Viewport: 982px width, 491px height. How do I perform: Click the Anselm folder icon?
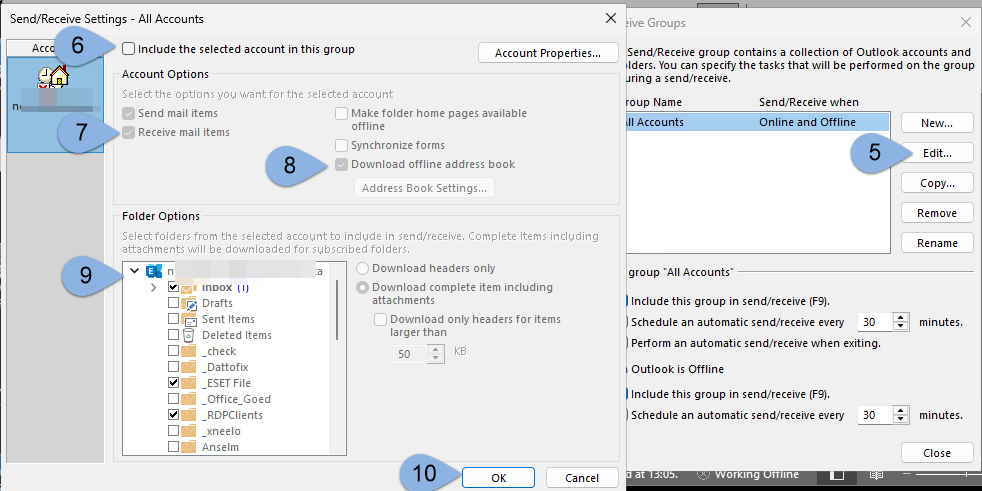point(189,447)
